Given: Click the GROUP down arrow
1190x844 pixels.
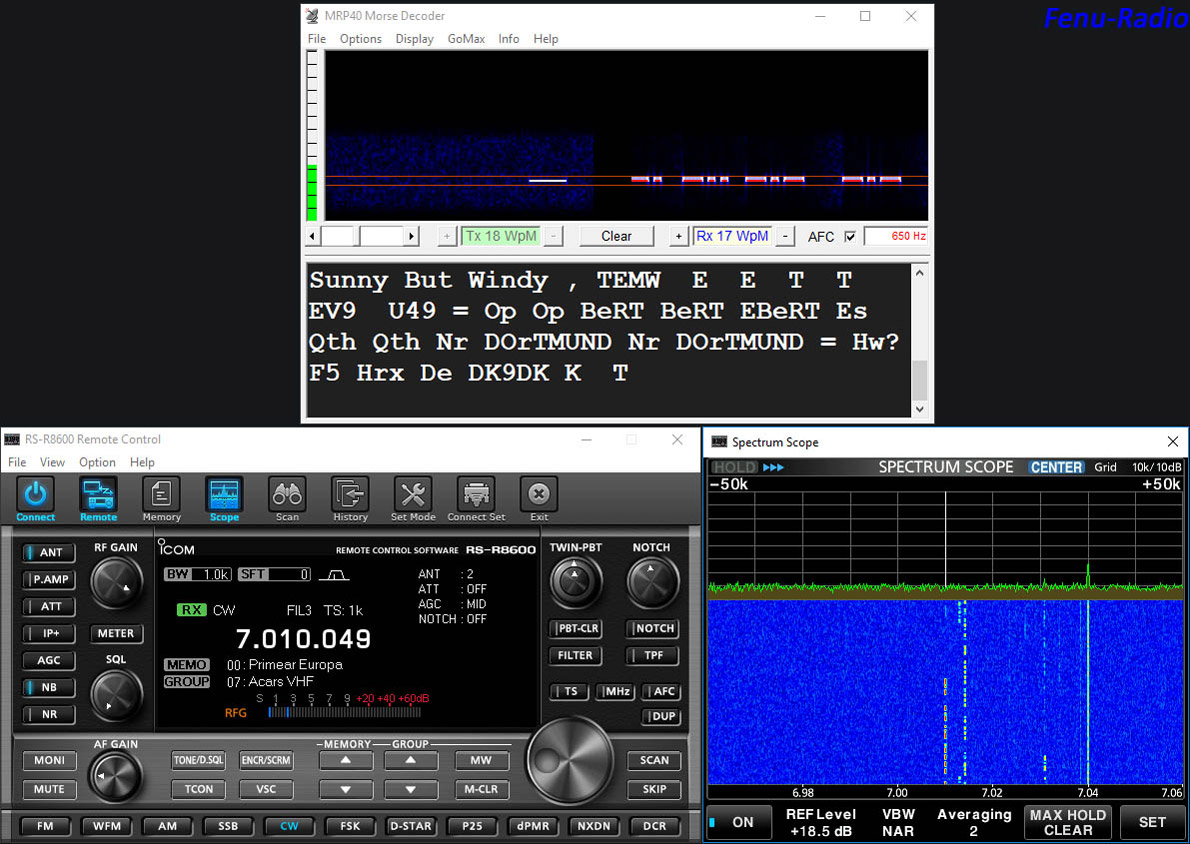Looking at the screenshot, I should [x=411, y=789].
